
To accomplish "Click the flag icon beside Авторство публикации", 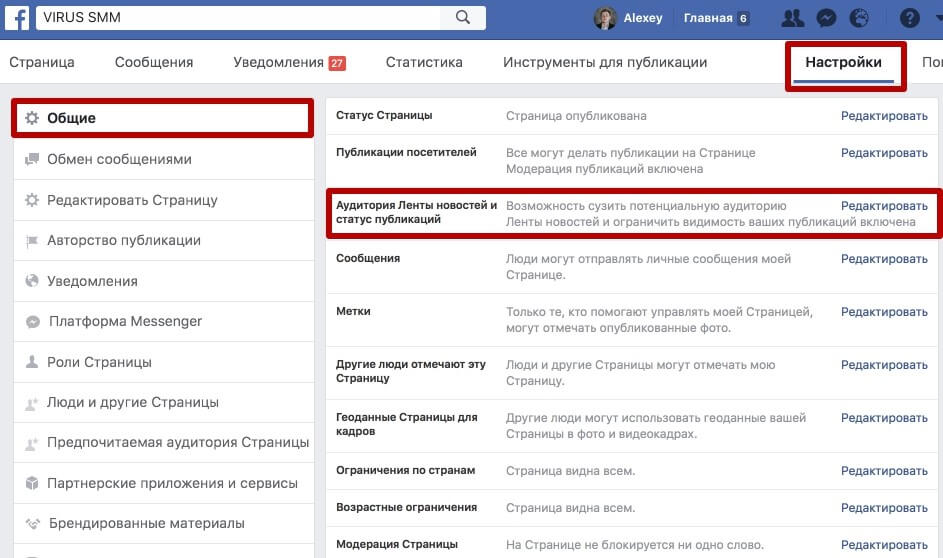I will click(32, 241).
